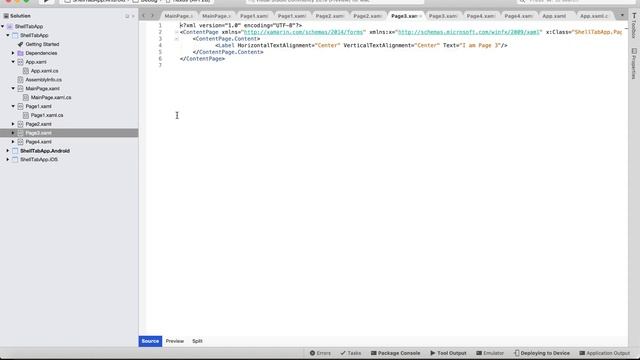The image size is (640, 360).
Task: Click the xml version declaration on line 1
Action: coord(241,25)
